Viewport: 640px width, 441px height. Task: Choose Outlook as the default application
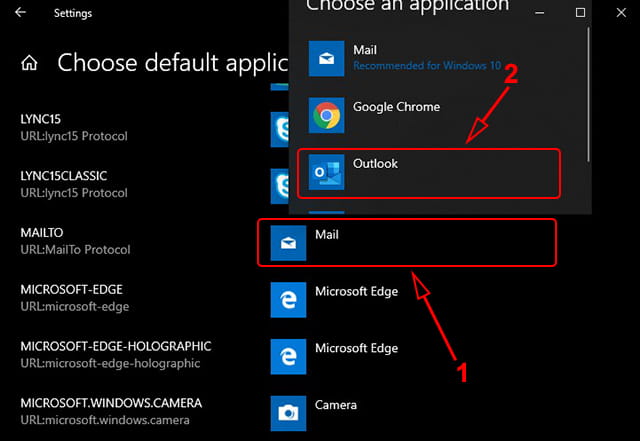coord(429,174)
